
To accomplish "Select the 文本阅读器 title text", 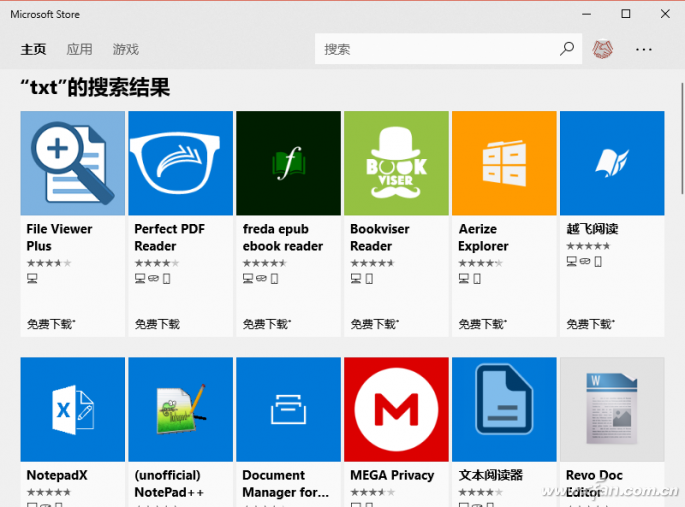I will point(491,475).
